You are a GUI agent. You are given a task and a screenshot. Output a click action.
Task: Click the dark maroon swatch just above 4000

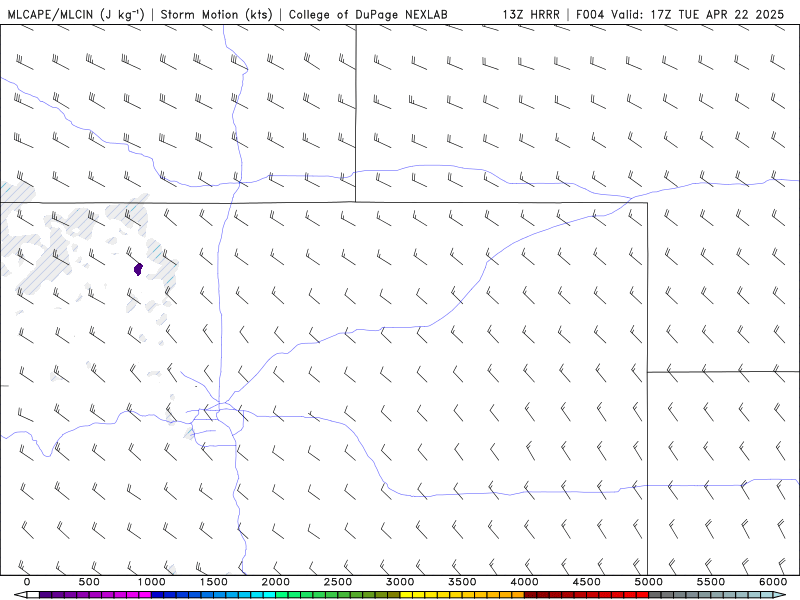point(531,594)
